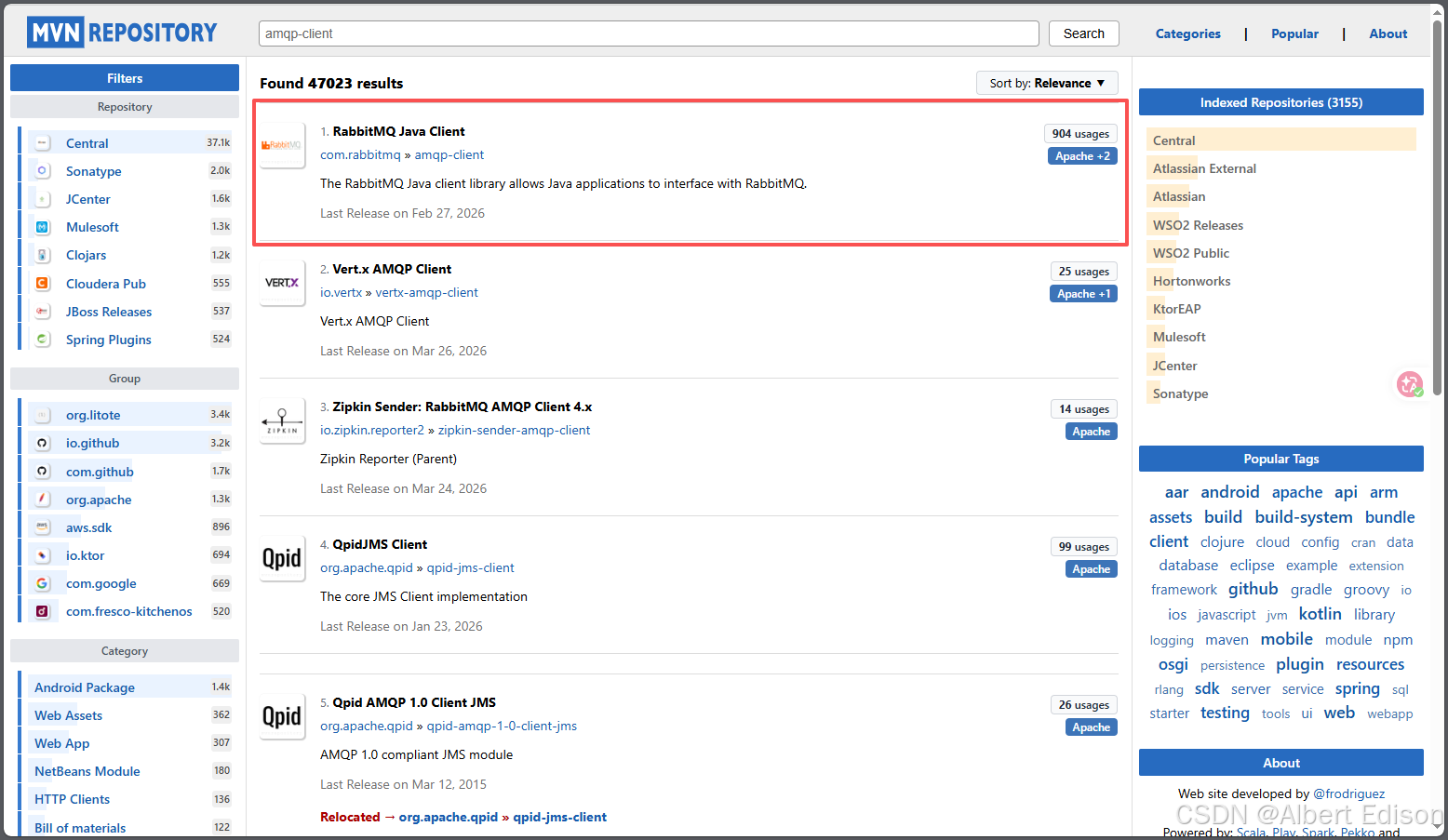Click the floating translate extension icon
This screenshot has height=840, width=1448.
pos(1410,383)
